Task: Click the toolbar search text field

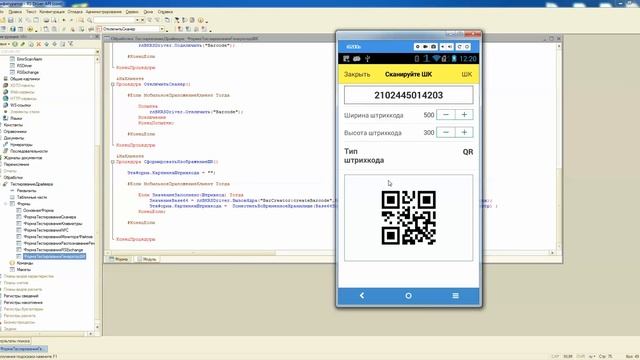Action: pyautogui.click(x=114, y=20)
